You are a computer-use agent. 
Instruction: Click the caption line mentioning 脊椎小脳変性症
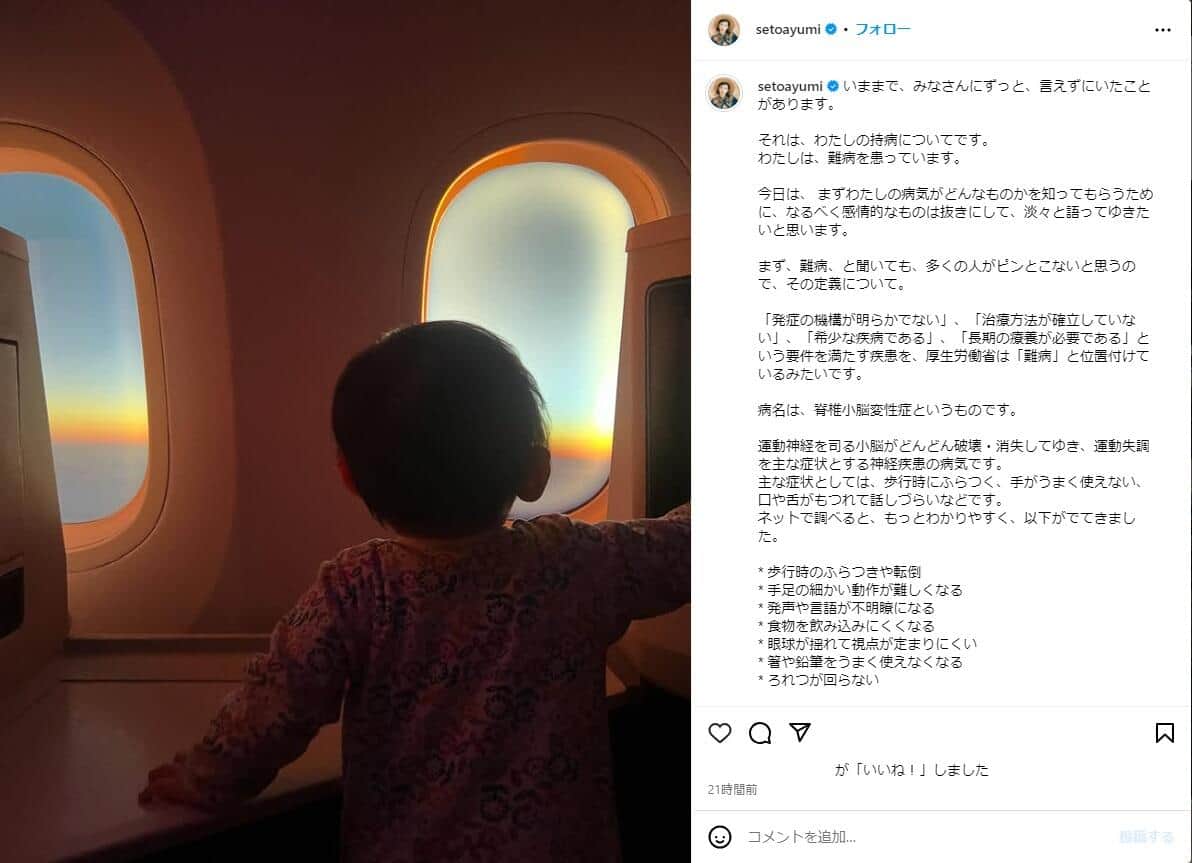pos(887,410)
